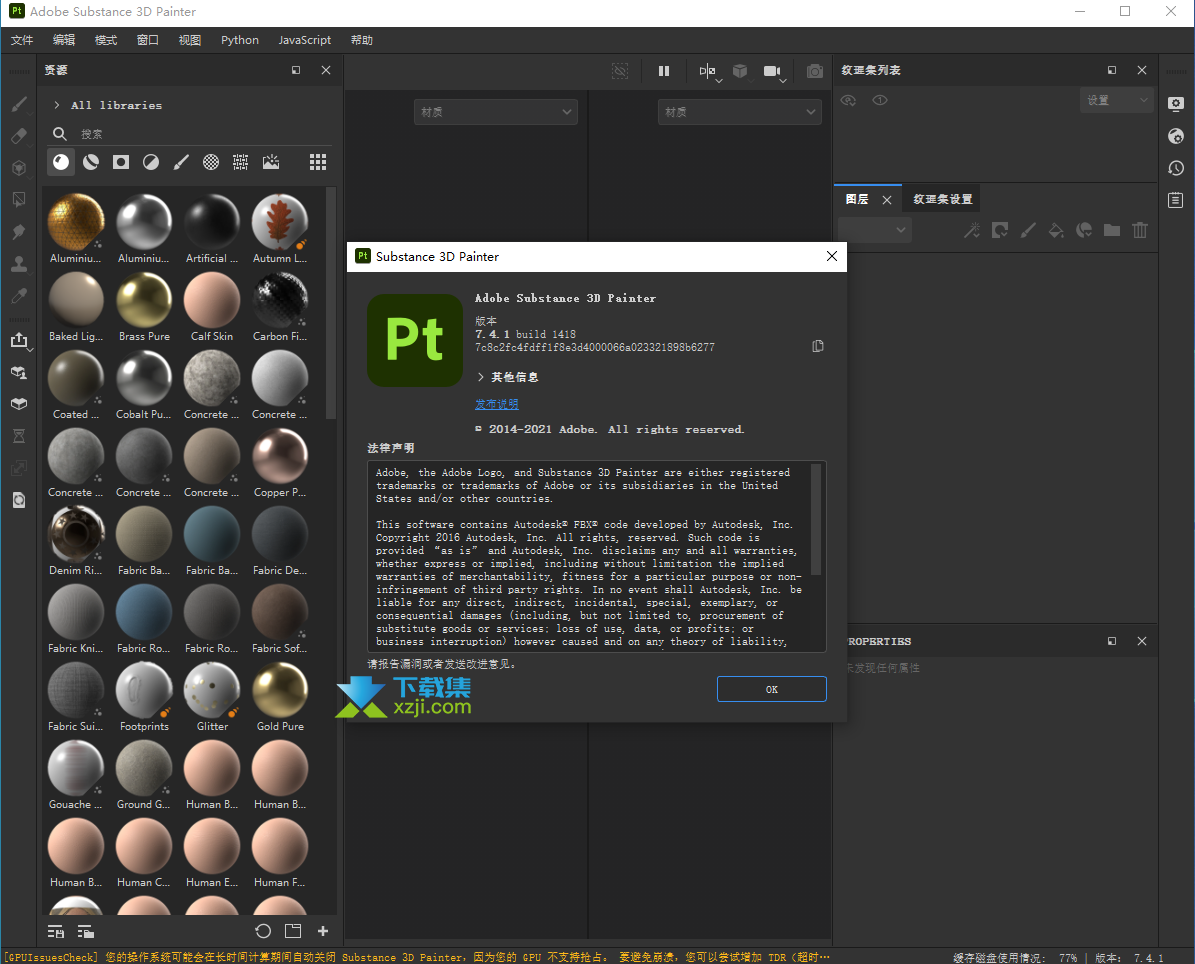This screenshot has width=1195, height=964.
Task: Switch to 纹理集设置 tab
Action: click(x=943, y=199)
